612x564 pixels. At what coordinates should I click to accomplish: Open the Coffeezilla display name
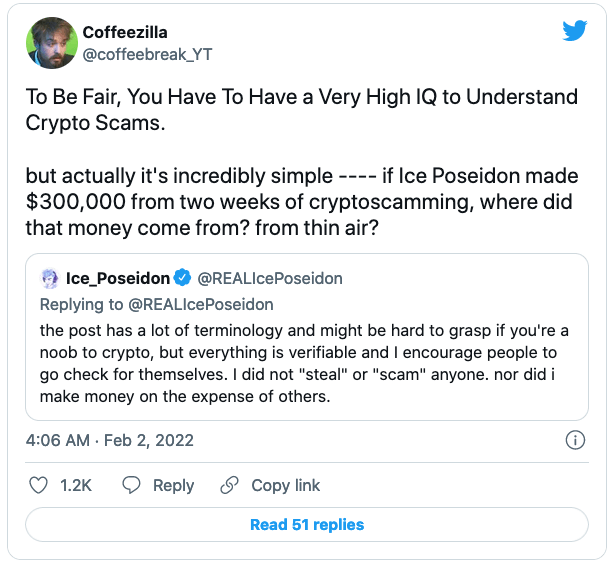coord(125,32)
